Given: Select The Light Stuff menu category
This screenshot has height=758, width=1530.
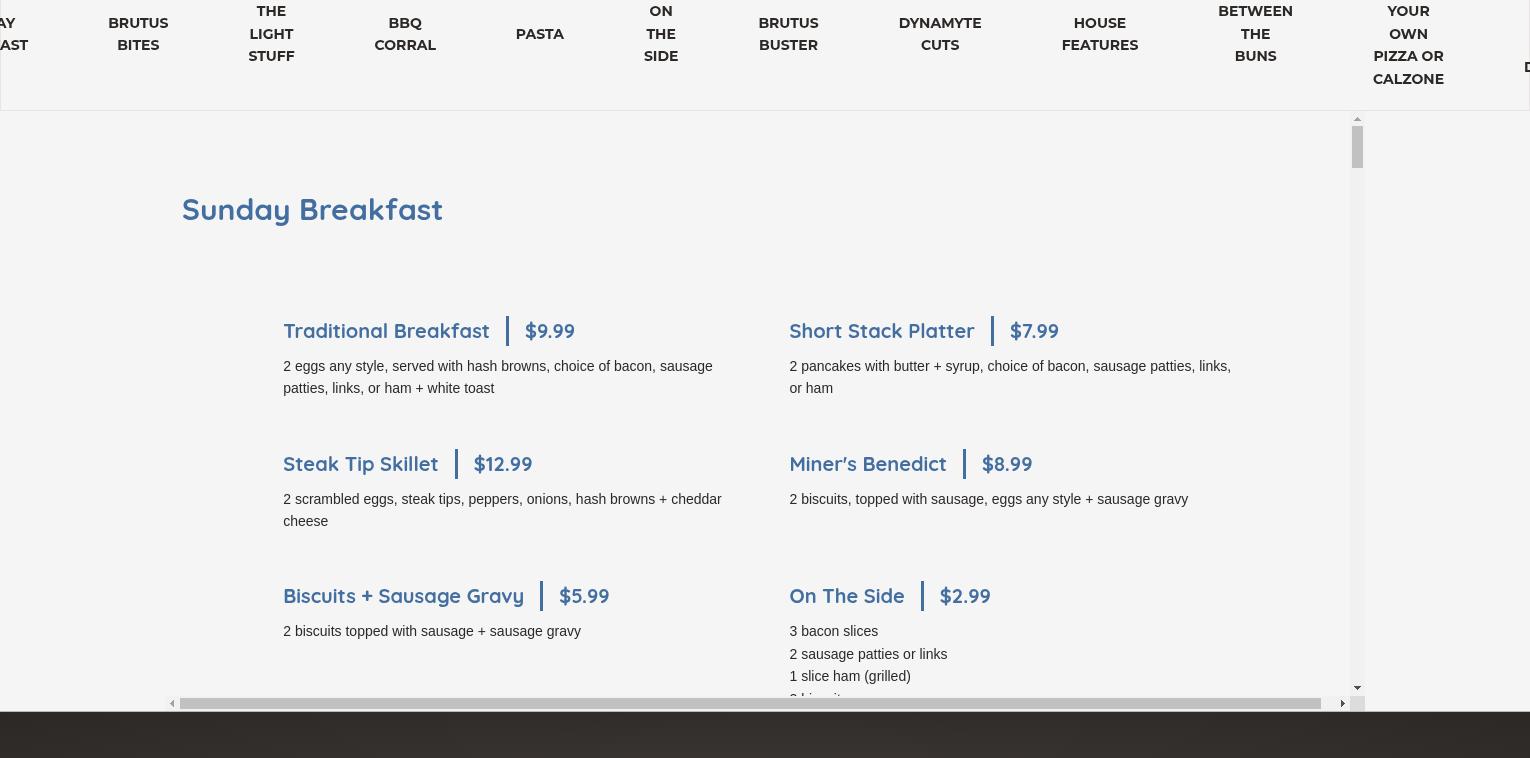Looking at the screenshot, I should (x=271, y=34).
